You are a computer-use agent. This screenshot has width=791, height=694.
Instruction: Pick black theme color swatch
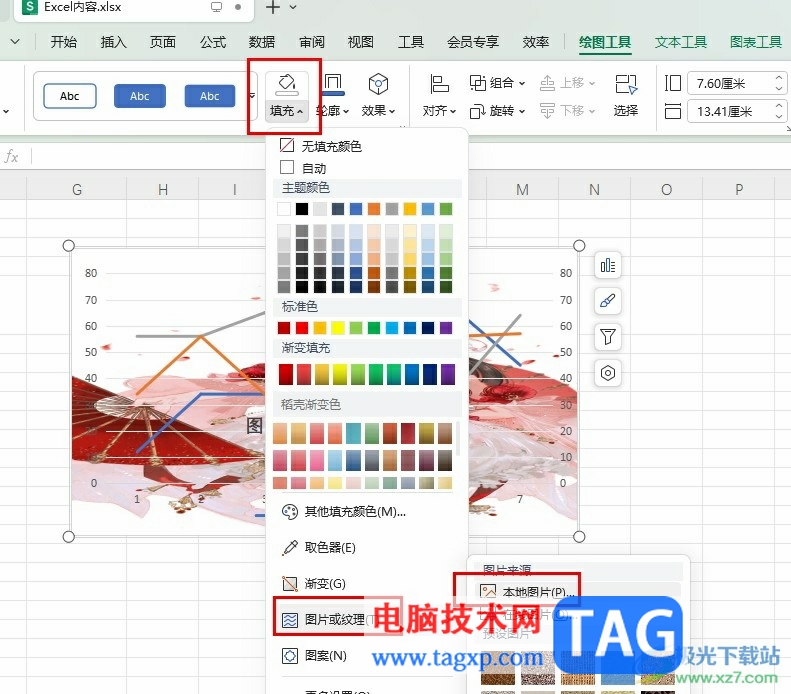tap(302, 209)
